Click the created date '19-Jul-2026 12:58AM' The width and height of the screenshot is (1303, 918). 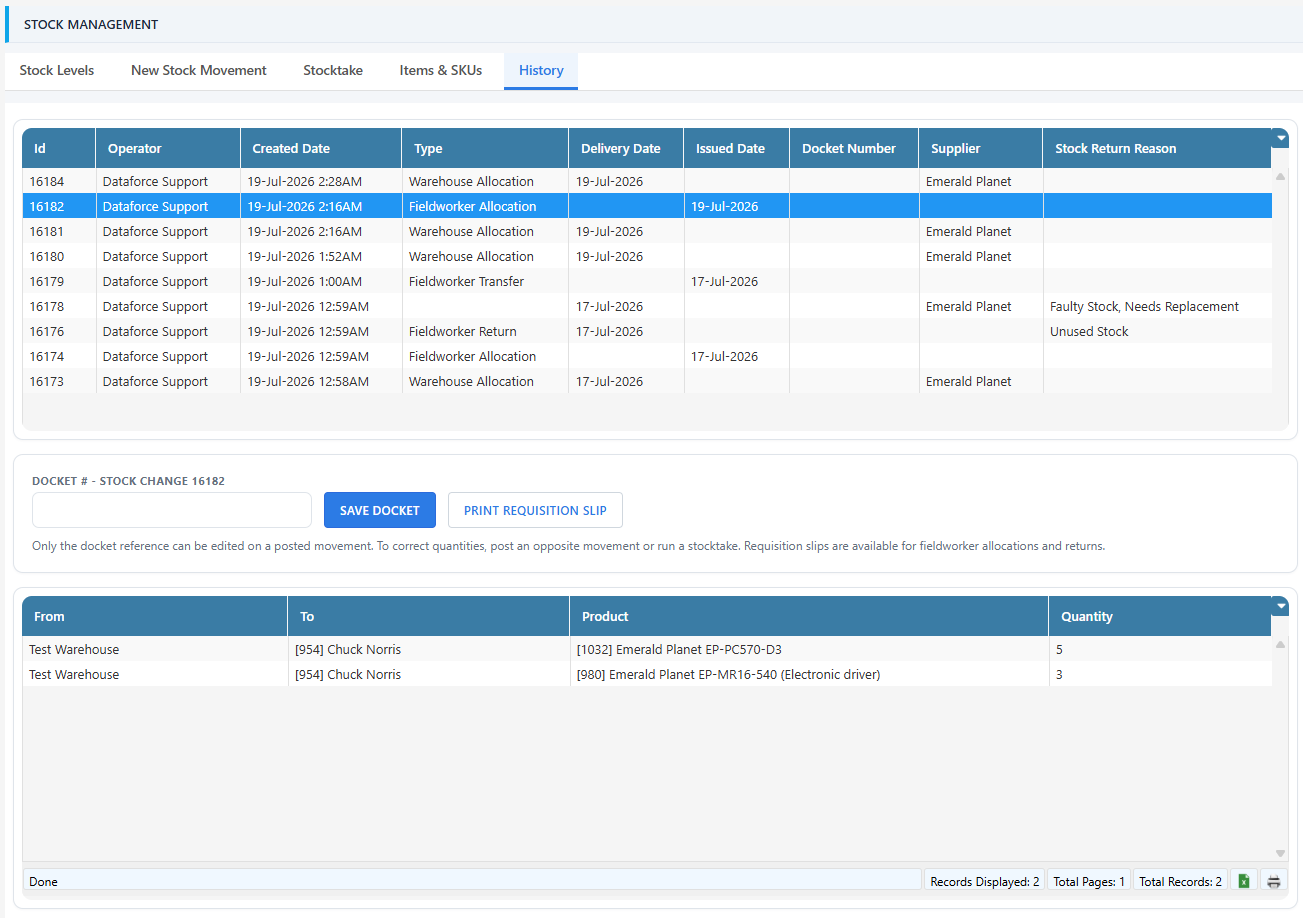pos(308,381)
